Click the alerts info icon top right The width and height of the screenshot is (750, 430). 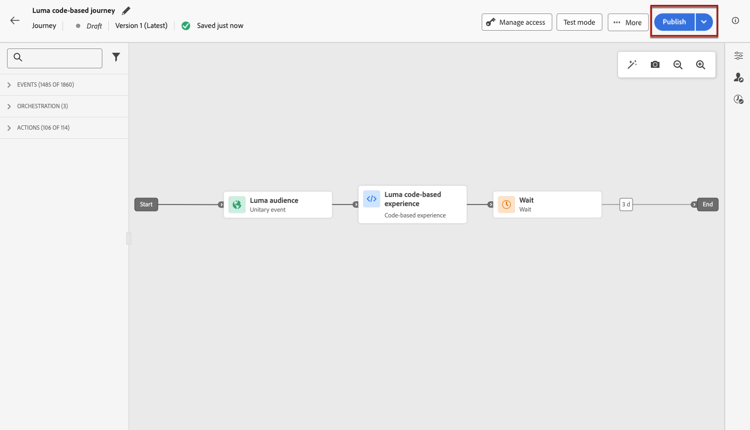pyautogui.click(x=735, y=21)
